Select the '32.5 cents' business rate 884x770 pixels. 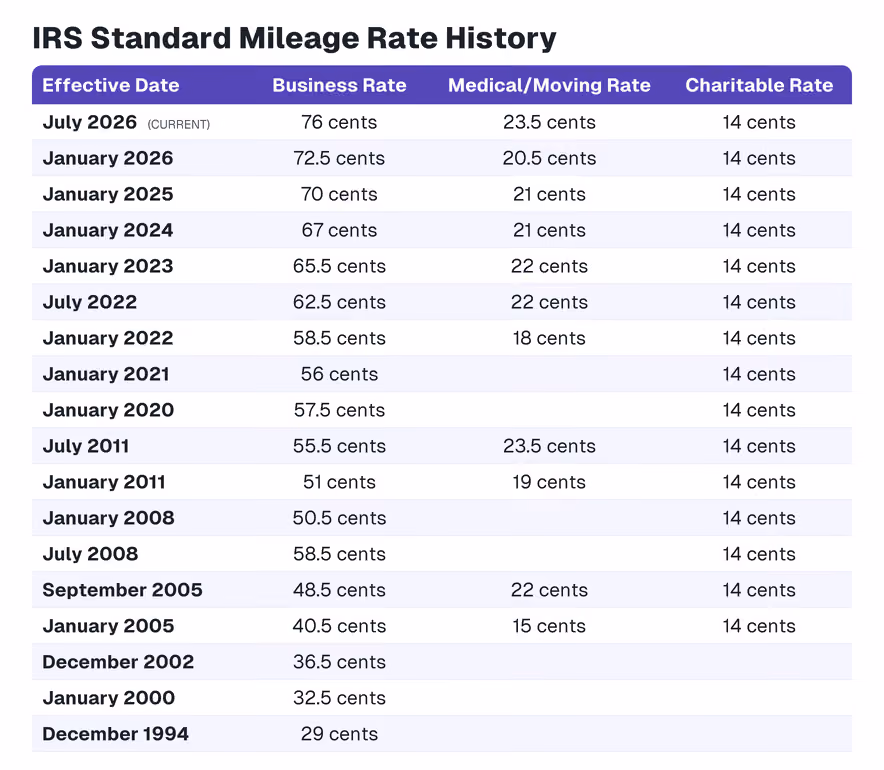(x=339, y=698)
